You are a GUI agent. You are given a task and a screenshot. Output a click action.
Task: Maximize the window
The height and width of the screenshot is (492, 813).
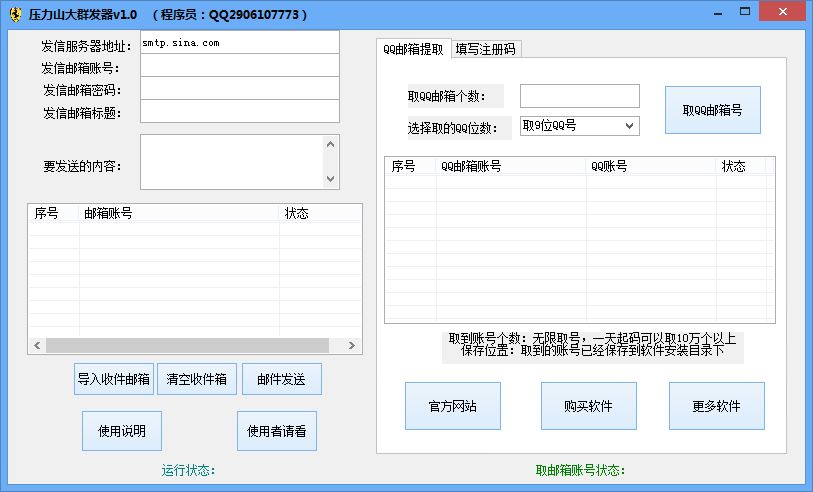coord(745,11)
